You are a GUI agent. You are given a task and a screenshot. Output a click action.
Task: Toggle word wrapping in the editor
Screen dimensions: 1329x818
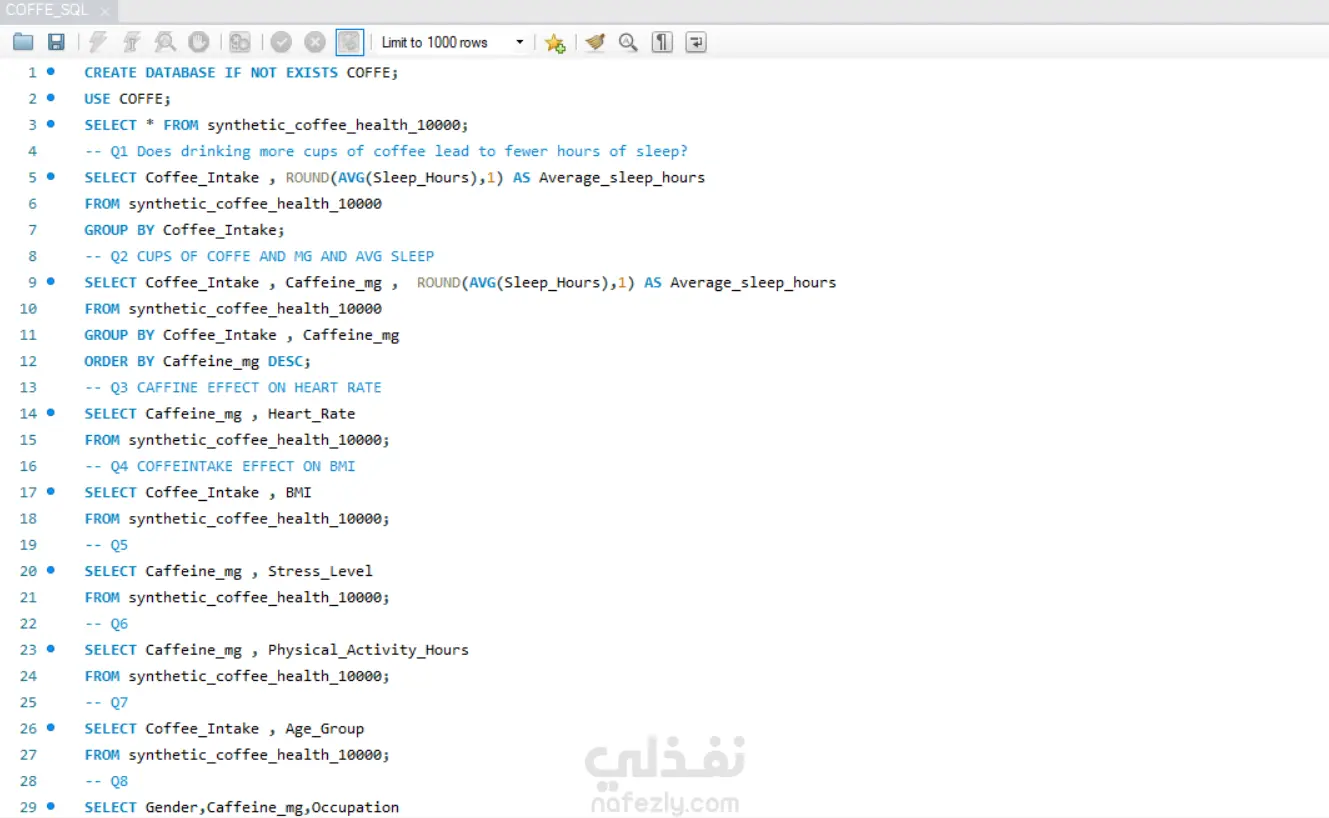696,42
